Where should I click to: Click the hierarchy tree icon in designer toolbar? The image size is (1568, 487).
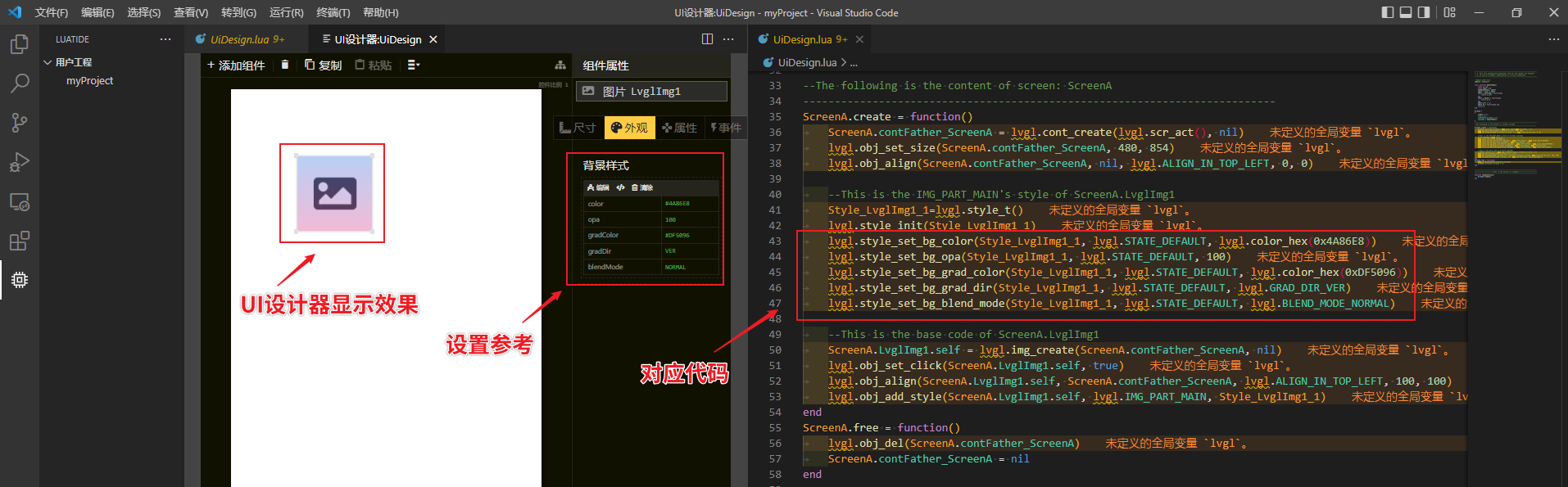[560, 65]
